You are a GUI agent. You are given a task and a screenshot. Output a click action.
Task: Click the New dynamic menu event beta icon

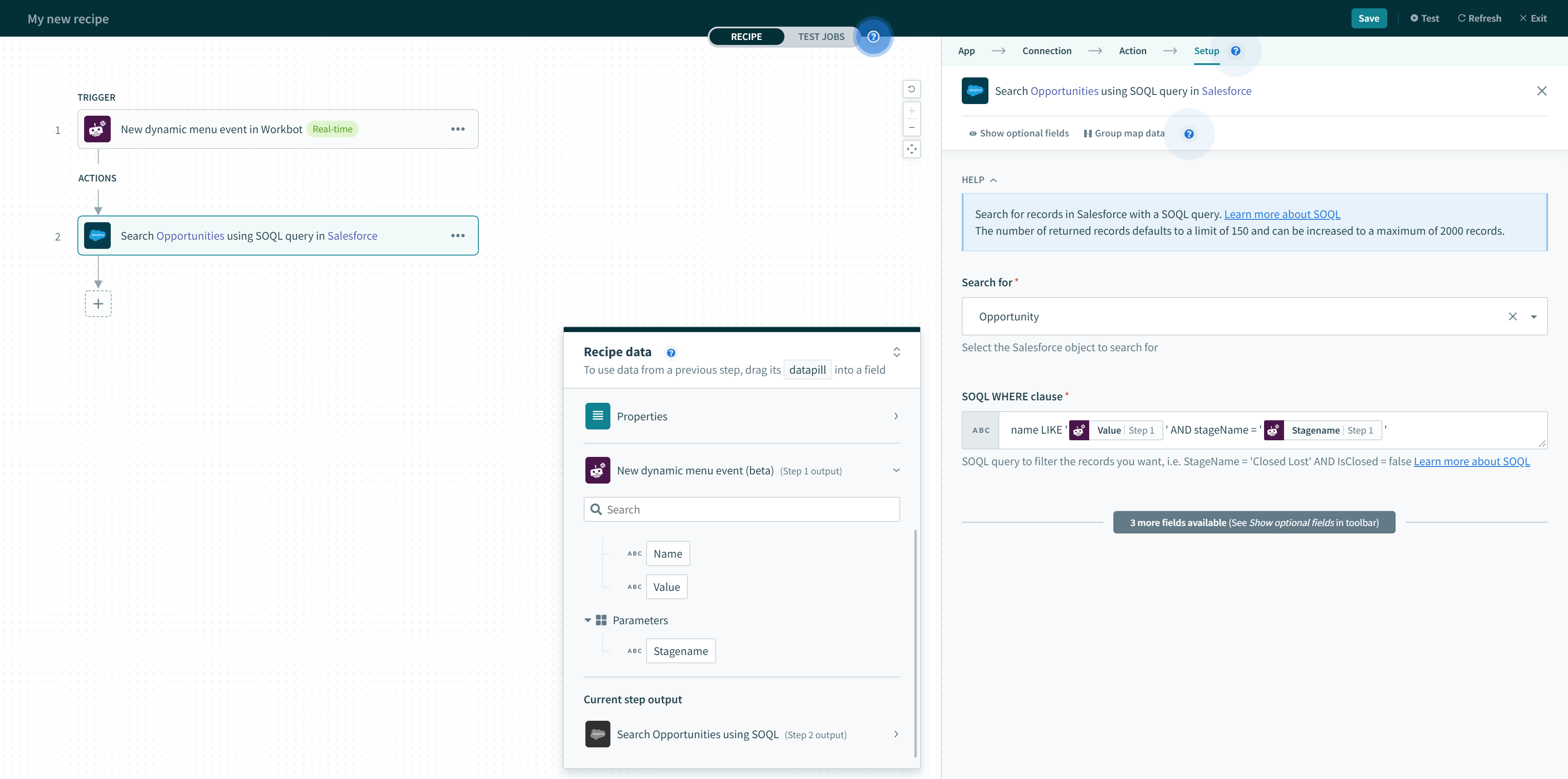(597, 470)
